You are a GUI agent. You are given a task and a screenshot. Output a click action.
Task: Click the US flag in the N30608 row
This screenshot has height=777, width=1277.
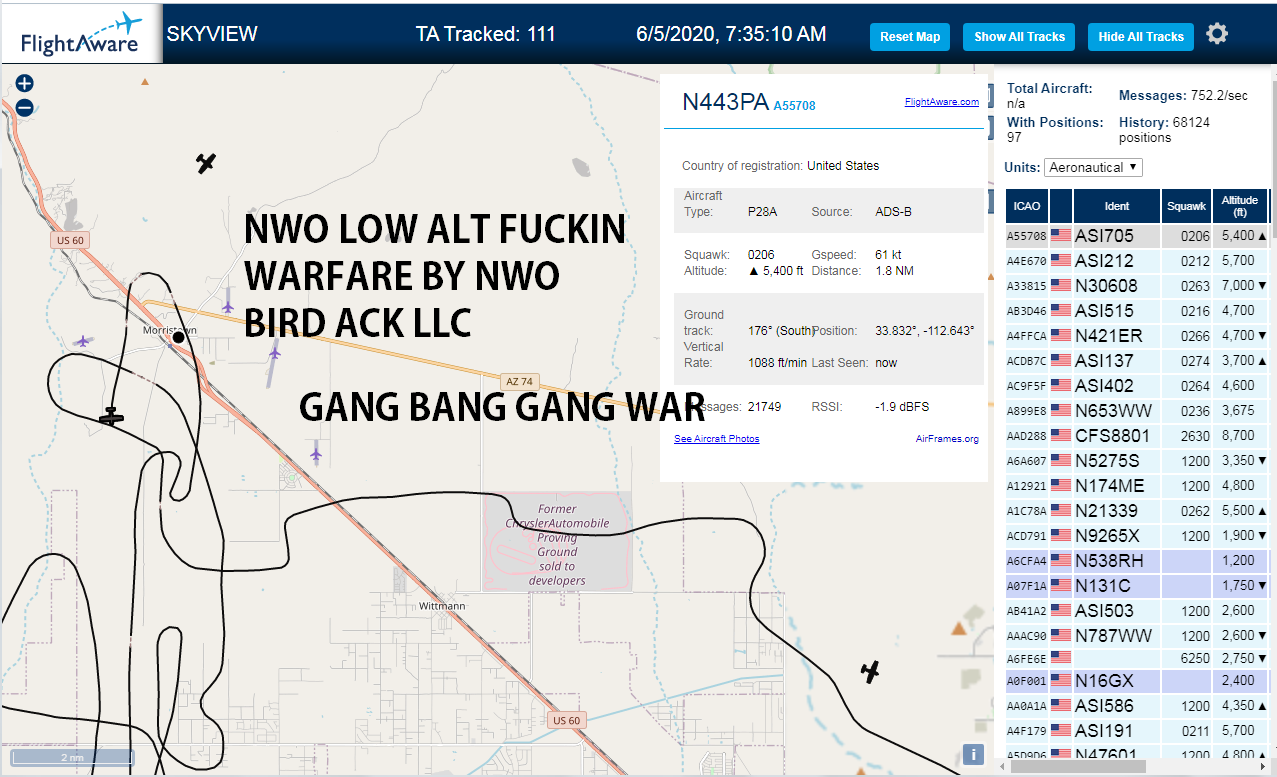[1061, 286]
